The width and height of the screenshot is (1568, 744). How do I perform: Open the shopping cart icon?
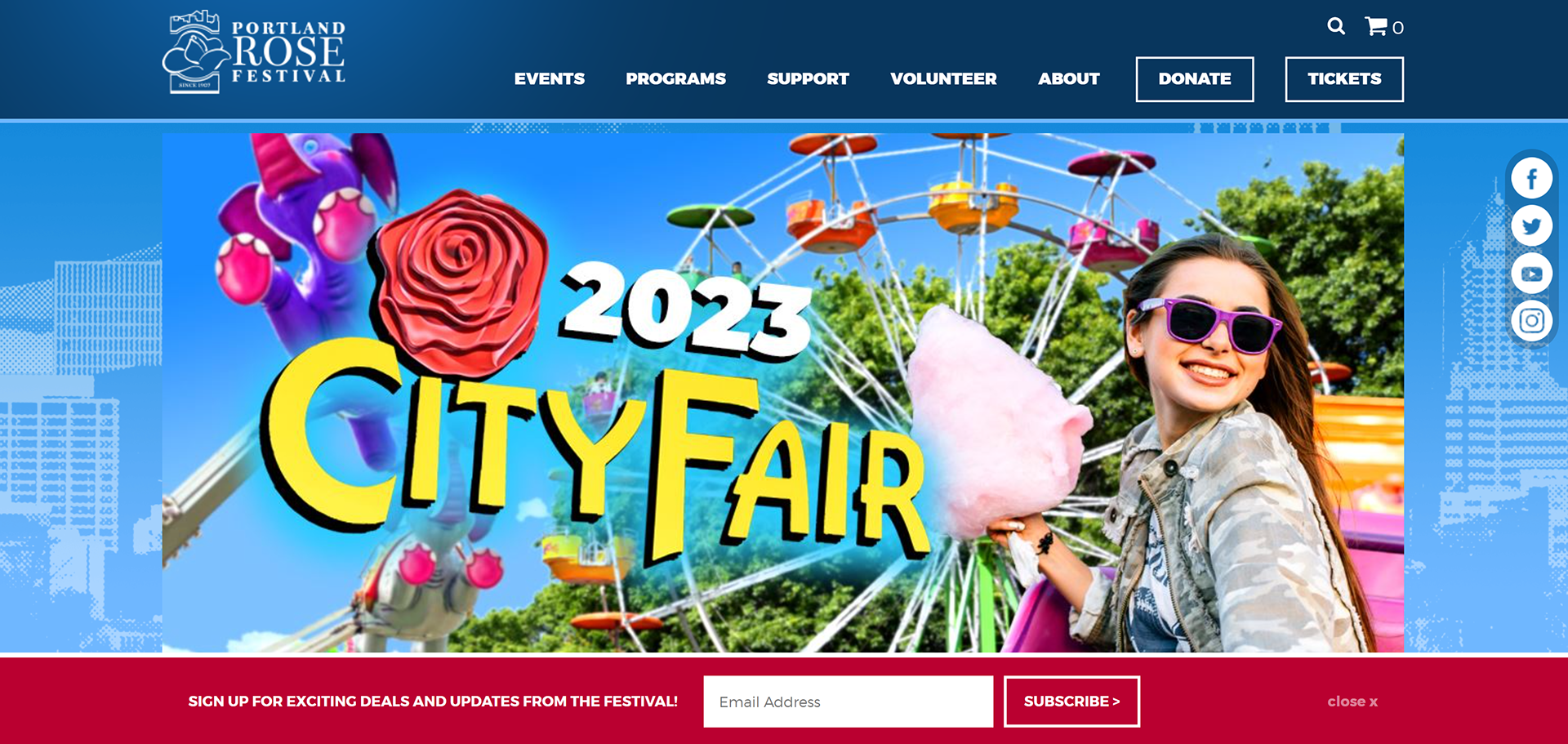[x=1376, y=26]
